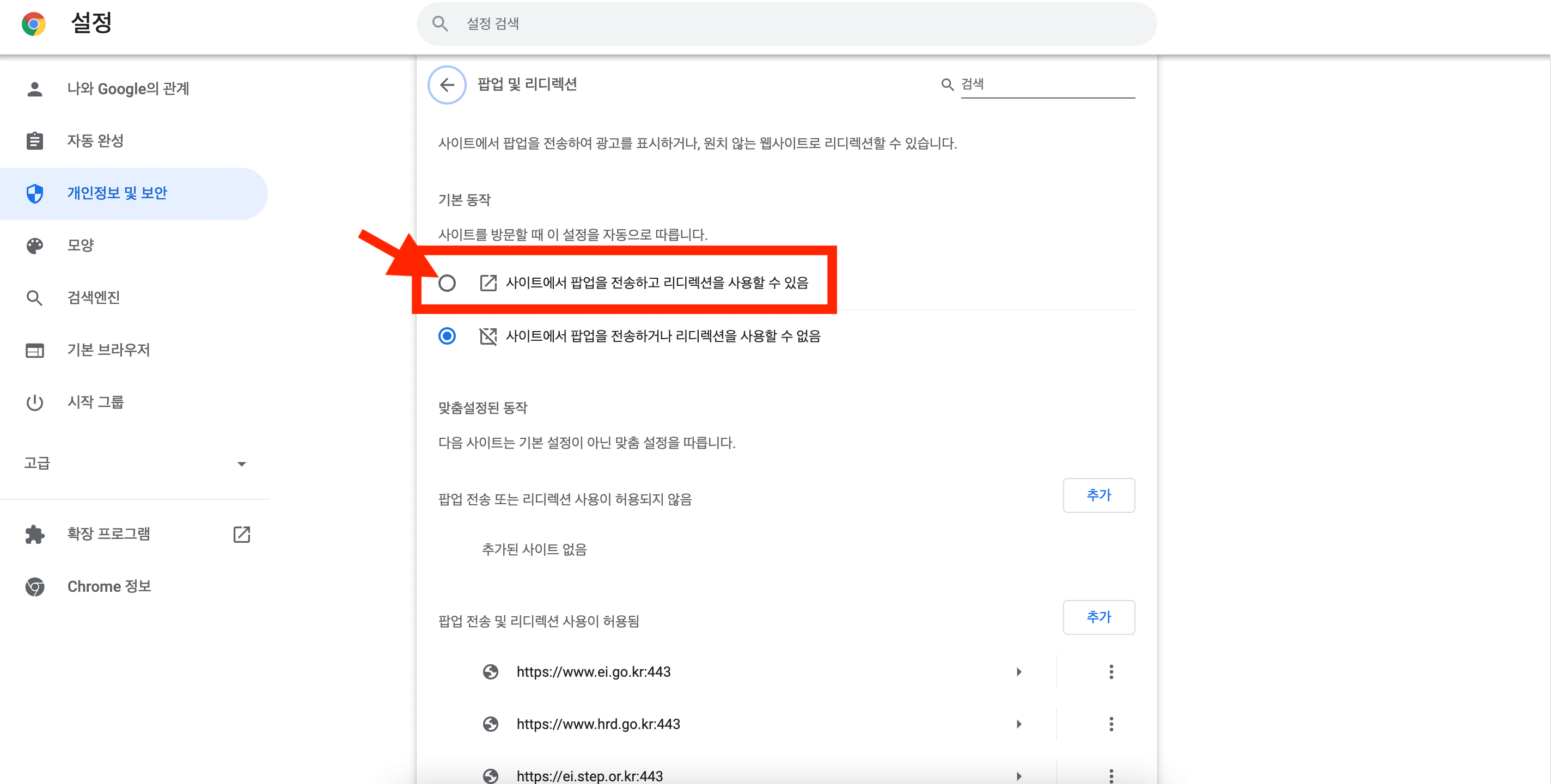Select the 모양 palette icon in sidebar
Screen dimensions: 1551x784
pos(34,245)
